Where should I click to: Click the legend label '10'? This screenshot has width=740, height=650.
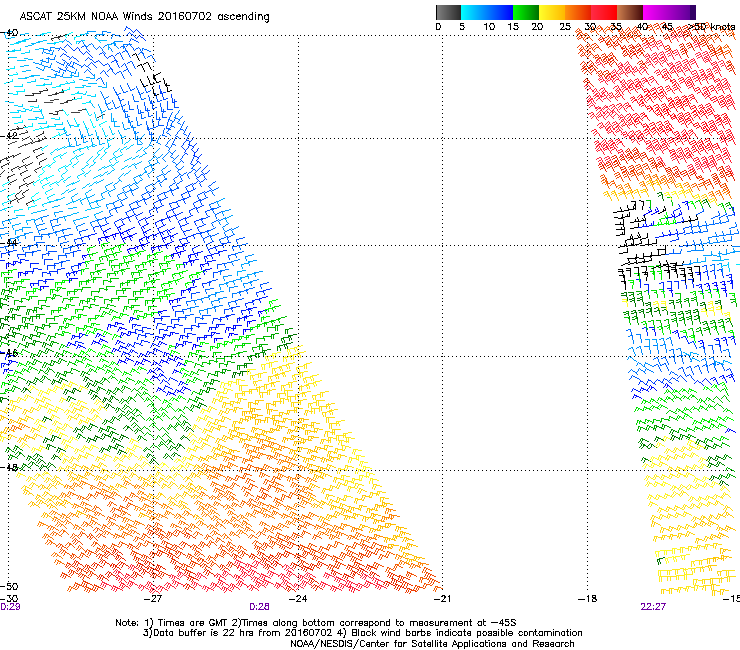[489, 27]
